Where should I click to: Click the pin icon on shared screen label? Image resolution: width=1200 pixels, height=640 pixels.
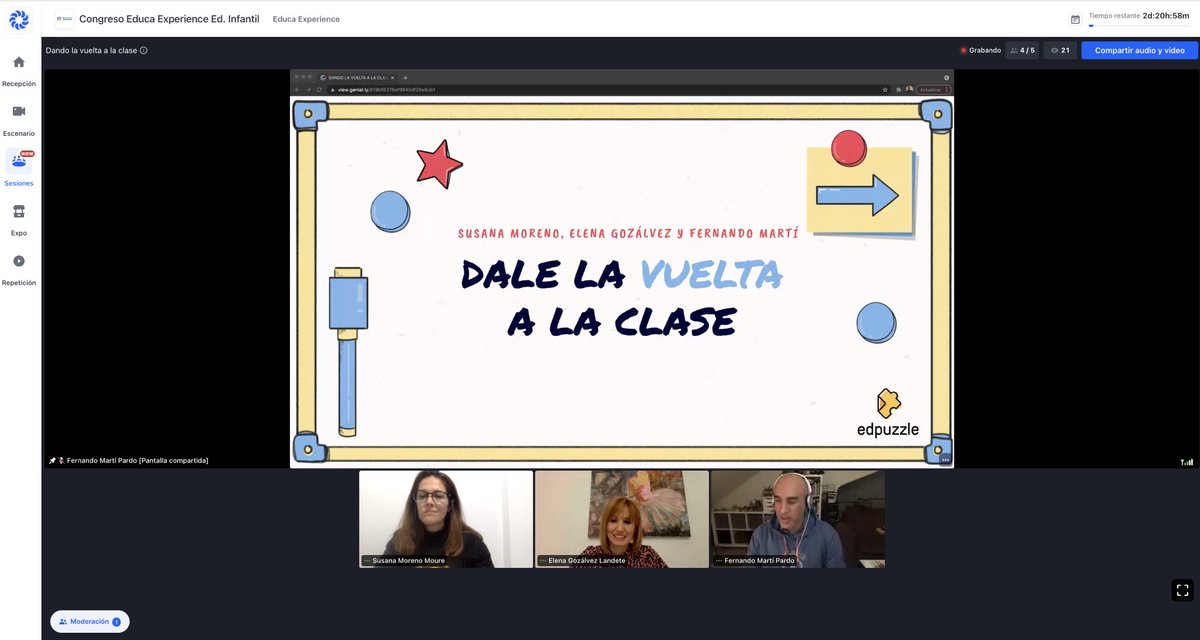click(x=52, y=461)
